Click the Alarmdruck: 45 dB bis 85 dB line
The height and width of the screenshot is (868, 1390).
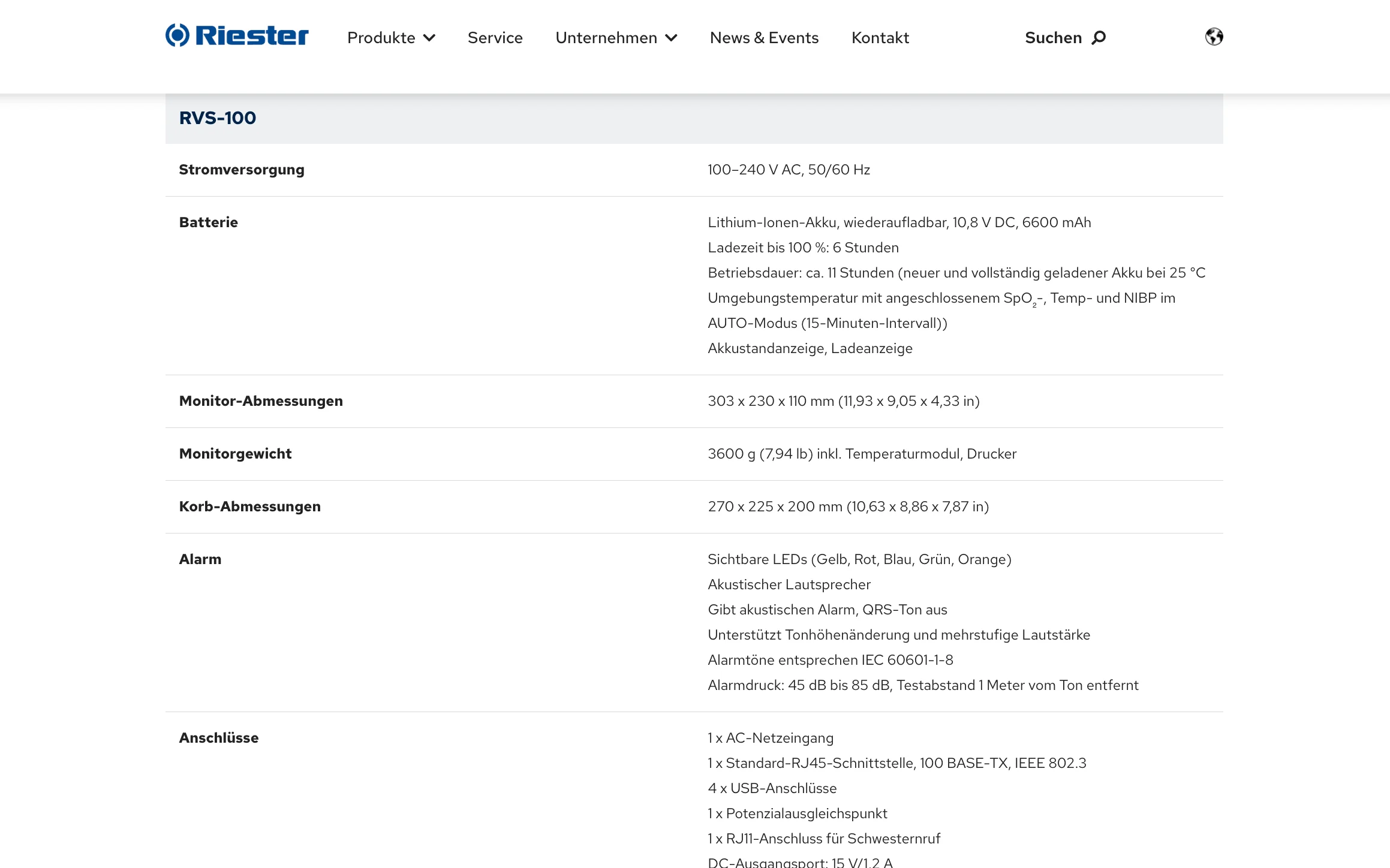923,685
